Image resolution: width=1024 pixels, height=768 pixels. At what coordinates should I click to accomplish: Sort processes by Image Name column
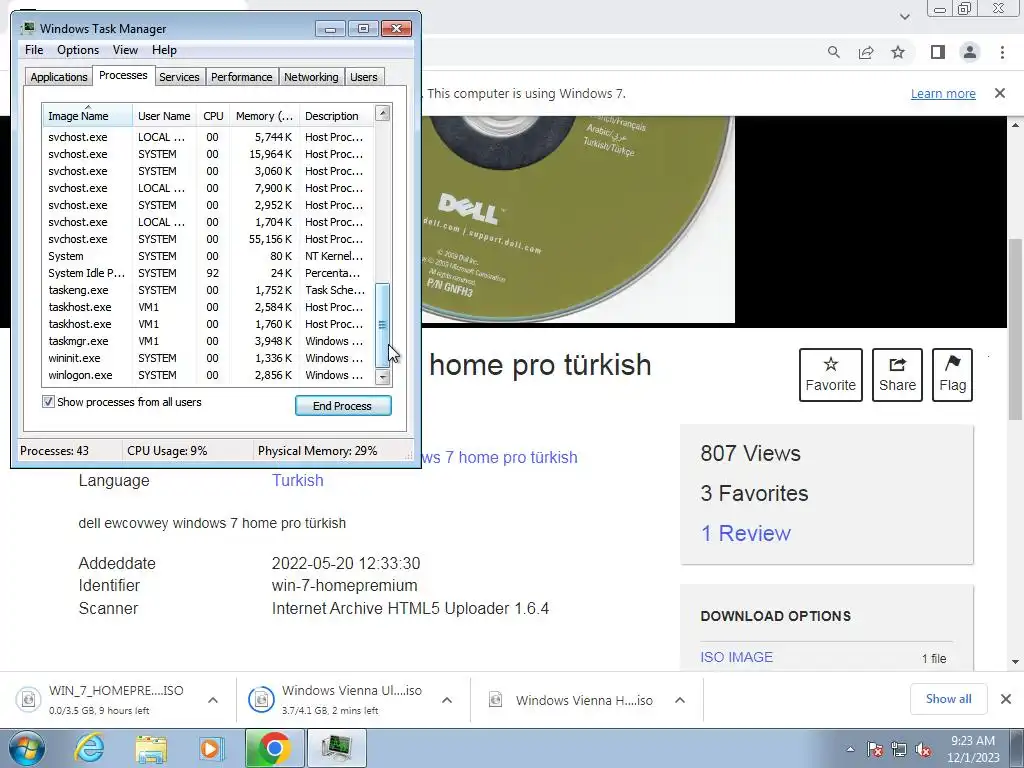pos(88,116)
